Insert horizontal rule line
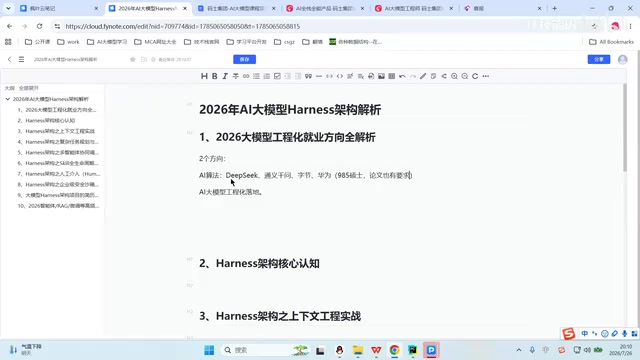 (319, 76)
